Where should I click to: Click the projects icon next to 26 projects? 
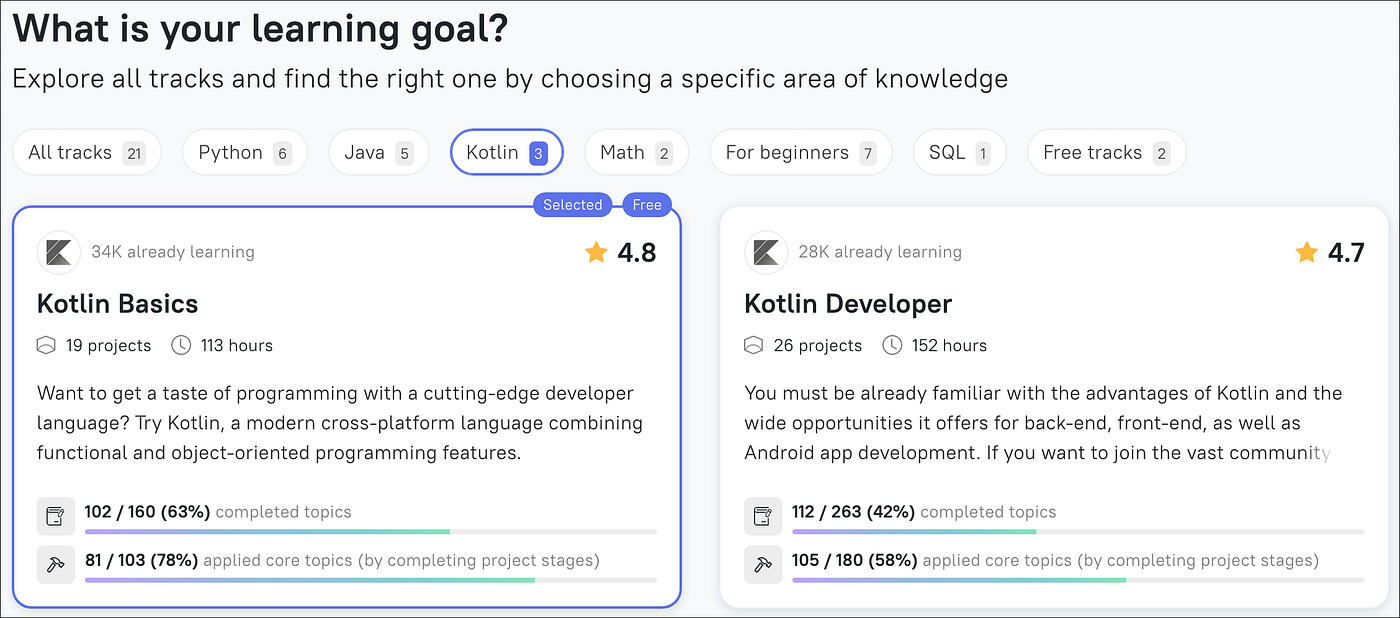[755, 346]
